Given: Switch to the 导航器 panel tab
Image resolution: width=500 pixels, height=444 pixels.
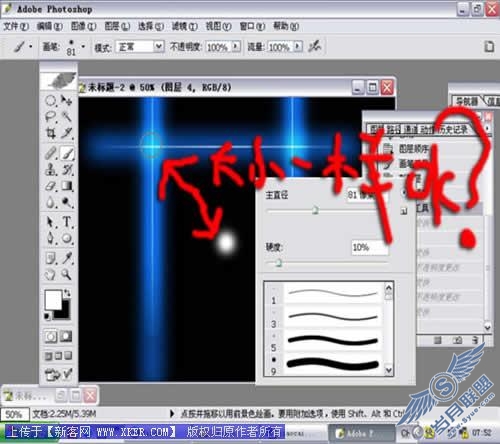Looking at the screenshot, I should (x=467, y=101).
